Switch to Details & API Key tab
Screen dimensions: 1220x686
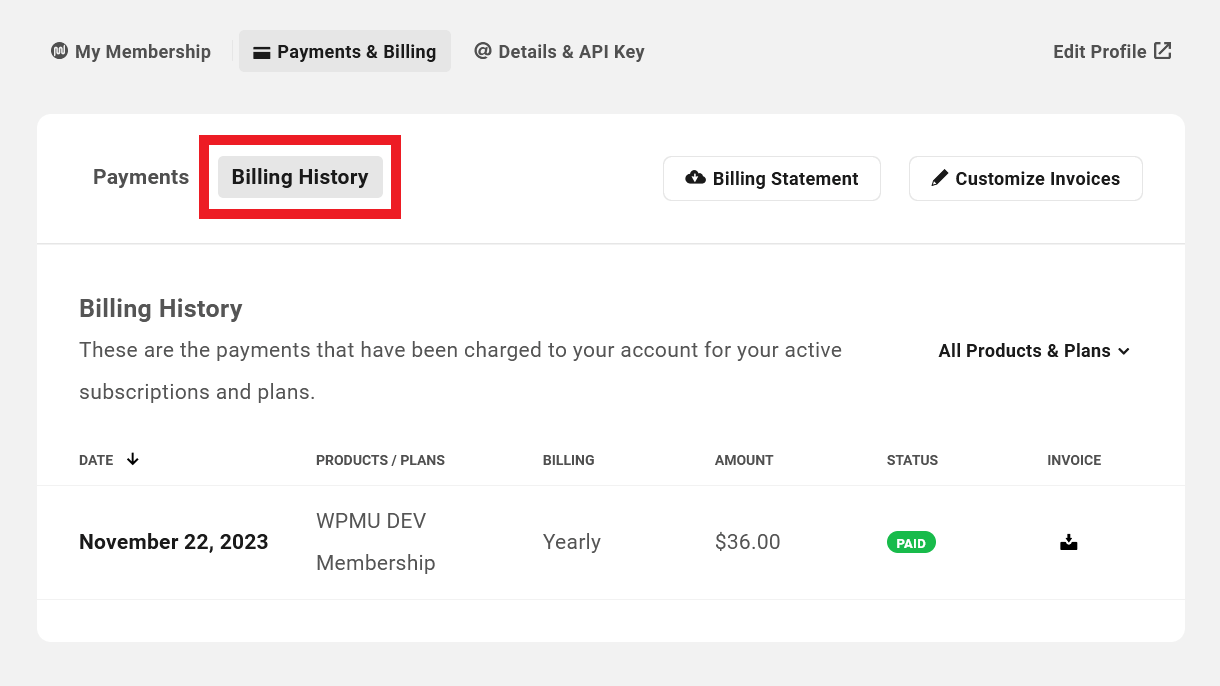click(x=559, y=51)
